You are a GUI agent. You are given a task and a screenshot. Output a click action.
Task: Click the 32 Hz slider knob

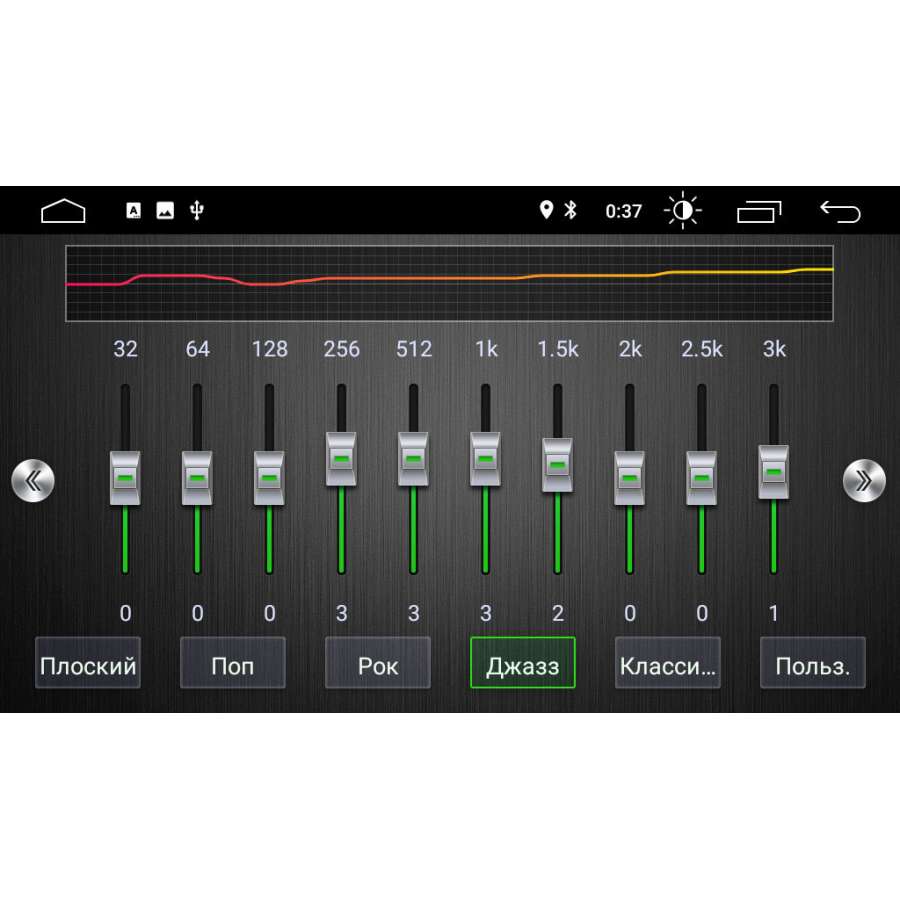(x=125, y=478)
